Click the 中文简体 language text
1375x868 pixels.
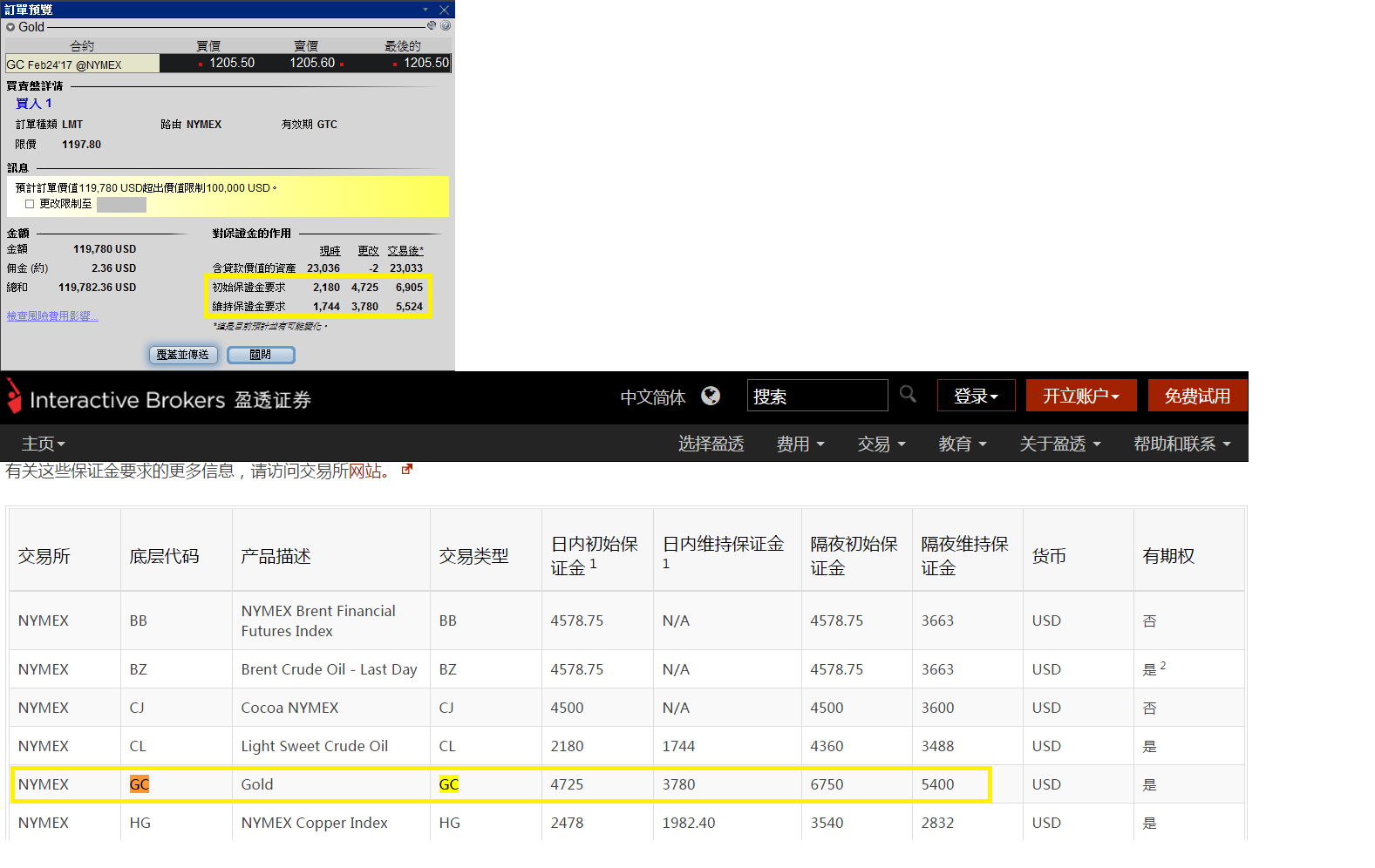click(653, 397)
